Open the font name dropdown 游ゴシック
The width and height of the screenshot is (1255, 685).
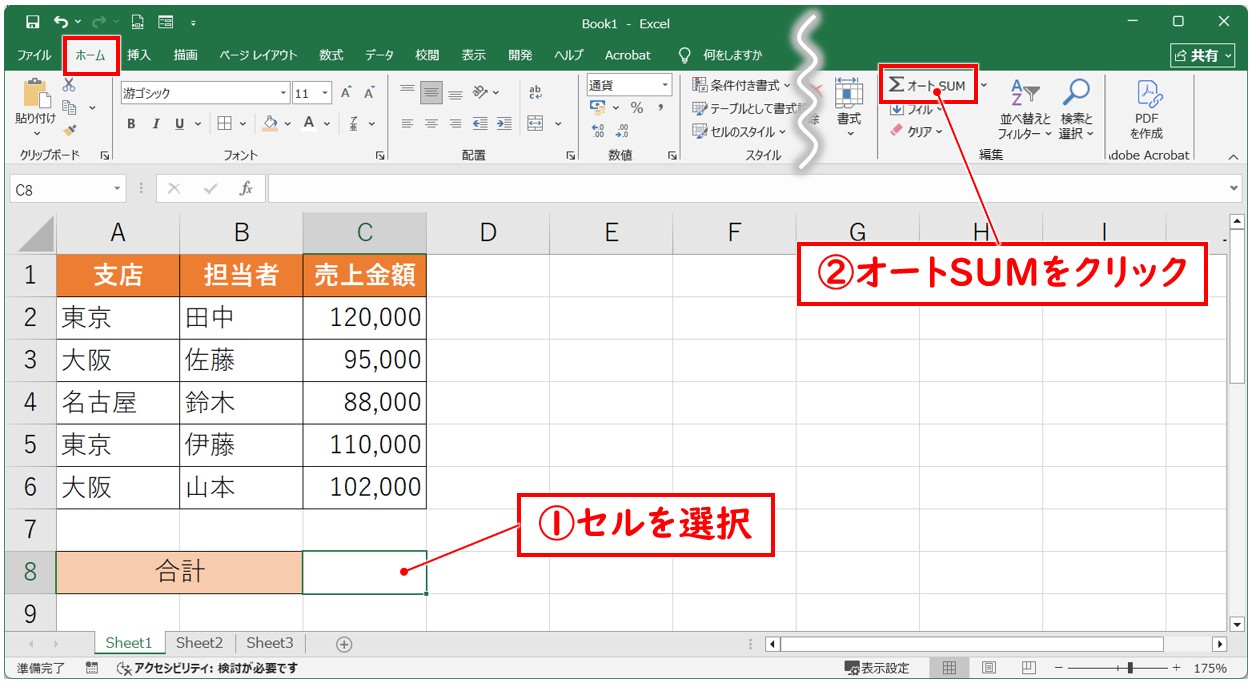283,93
